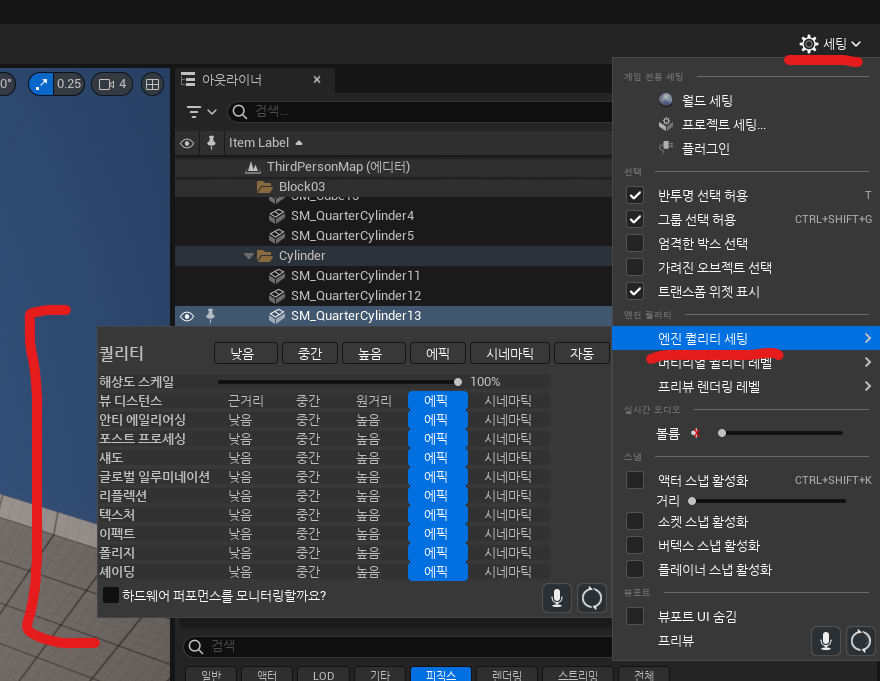Set quality preset to 중간

(310, 353)
